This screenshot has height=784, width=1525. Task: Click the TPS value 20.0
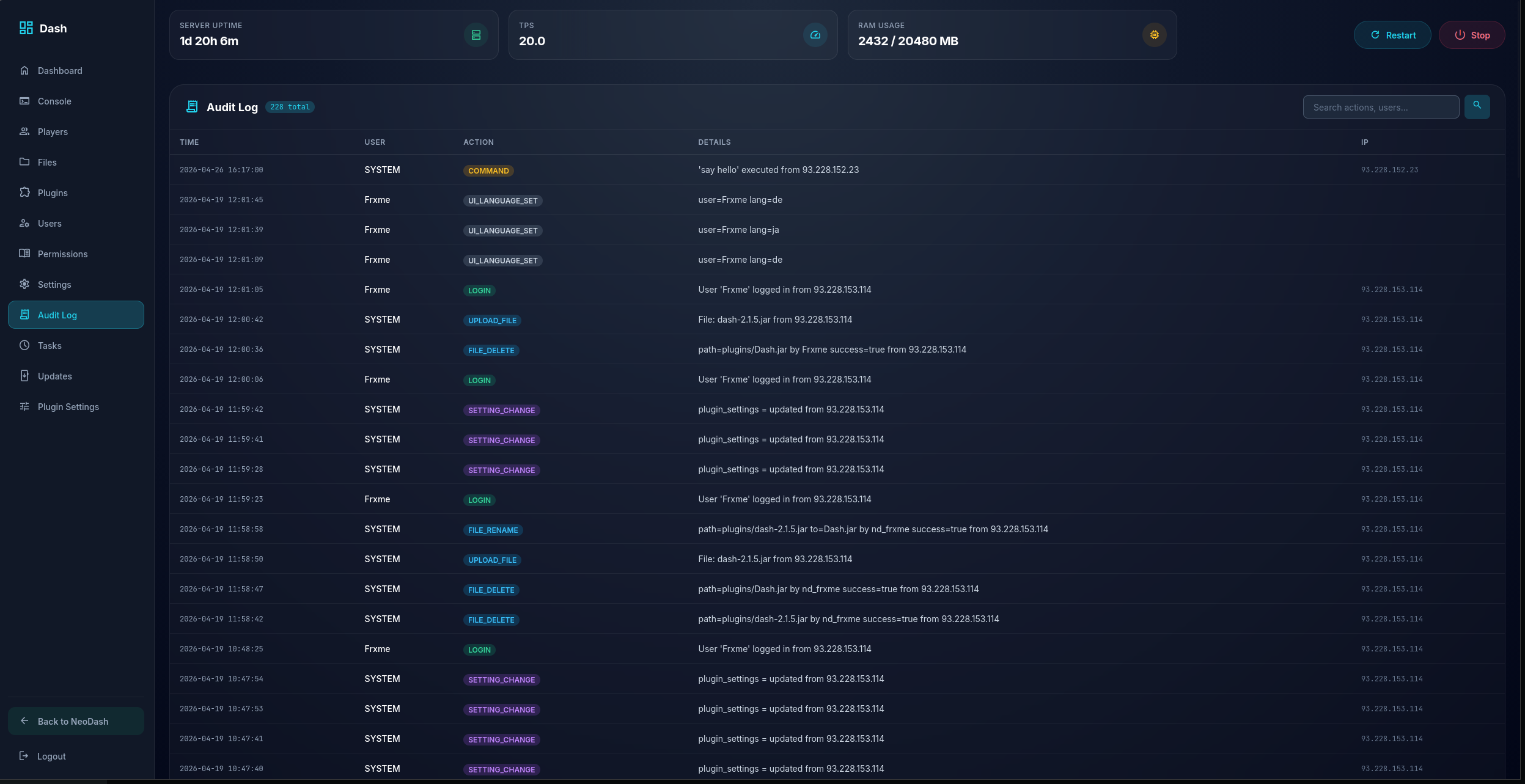tap(532, 41)
